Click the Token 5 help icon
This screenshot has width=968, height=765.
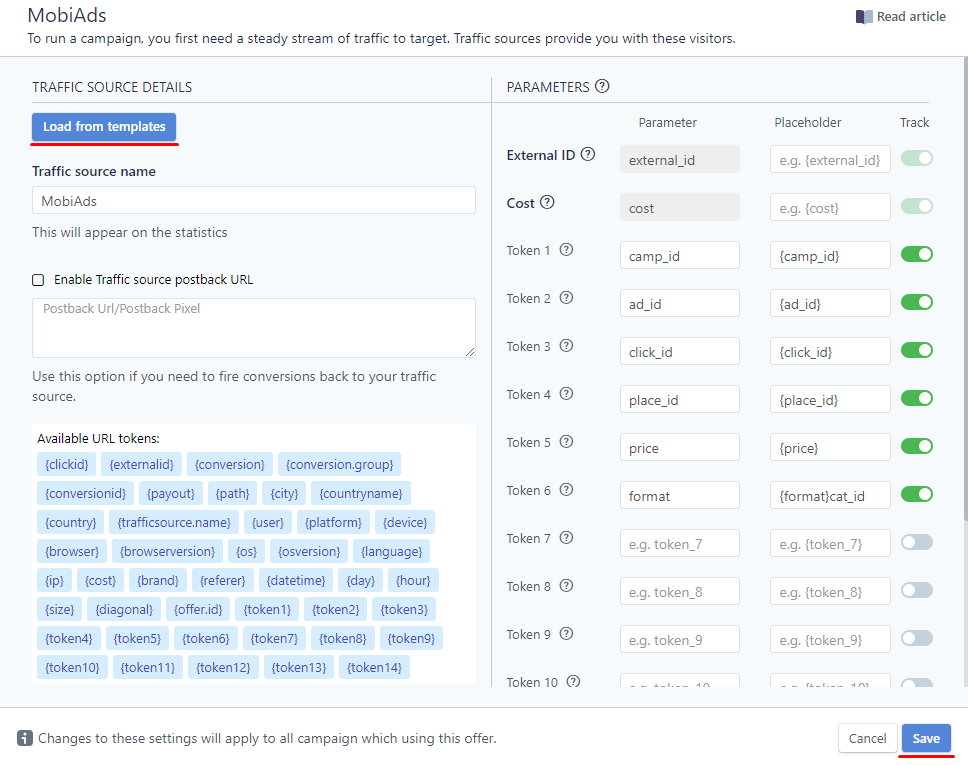(x=566, y=442)
